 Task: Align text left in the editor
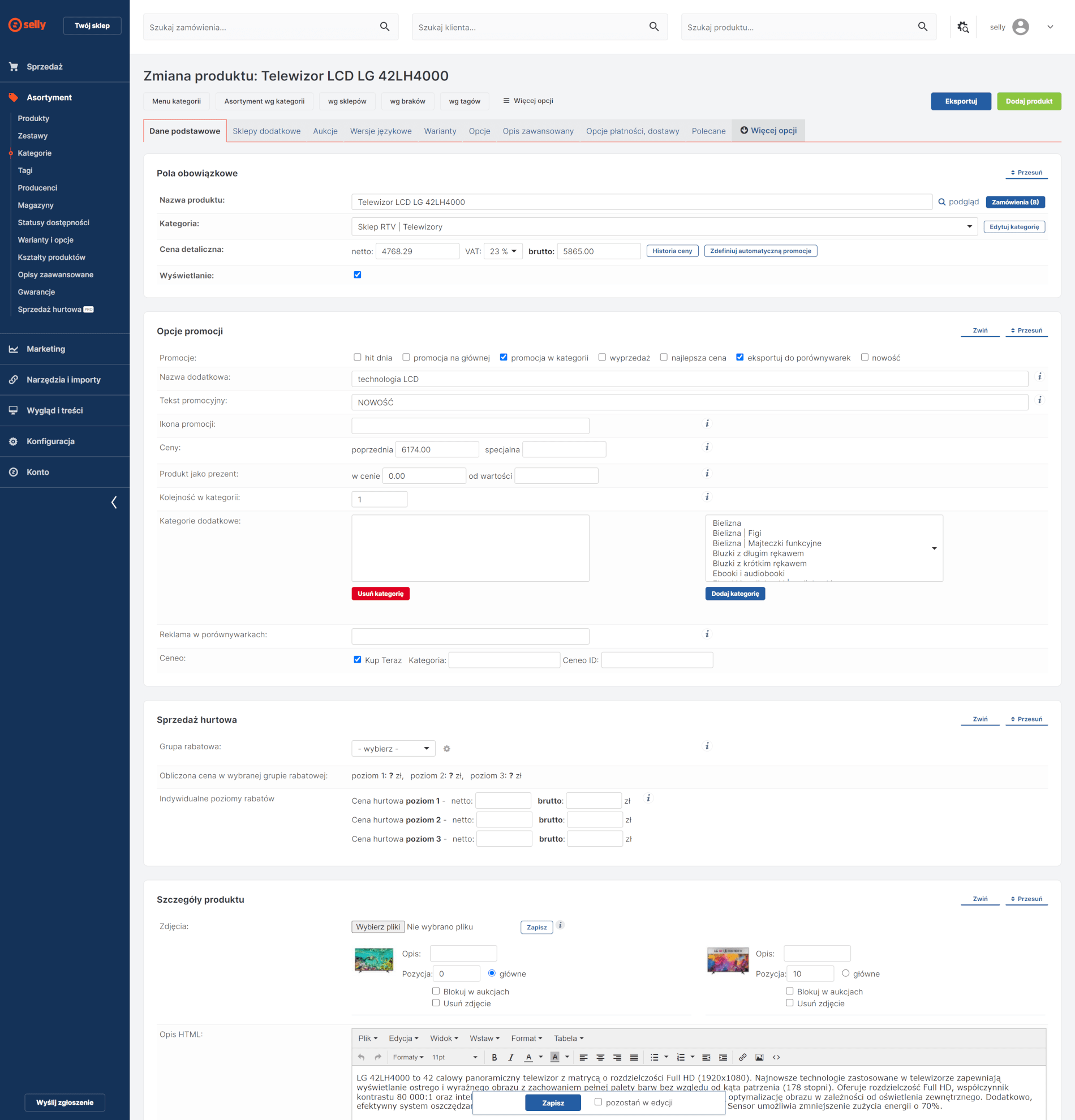pos(583,1057)
